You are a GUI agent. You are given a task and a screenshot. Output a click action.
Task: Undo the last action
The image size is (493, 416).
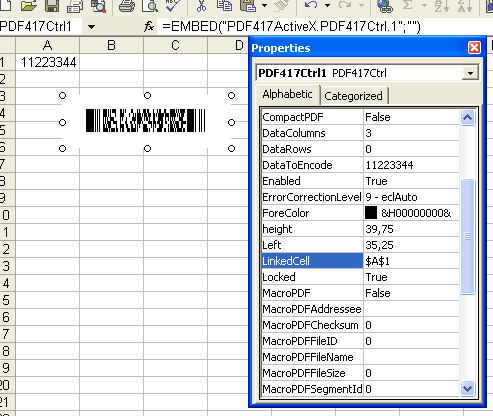coord(311,5)
